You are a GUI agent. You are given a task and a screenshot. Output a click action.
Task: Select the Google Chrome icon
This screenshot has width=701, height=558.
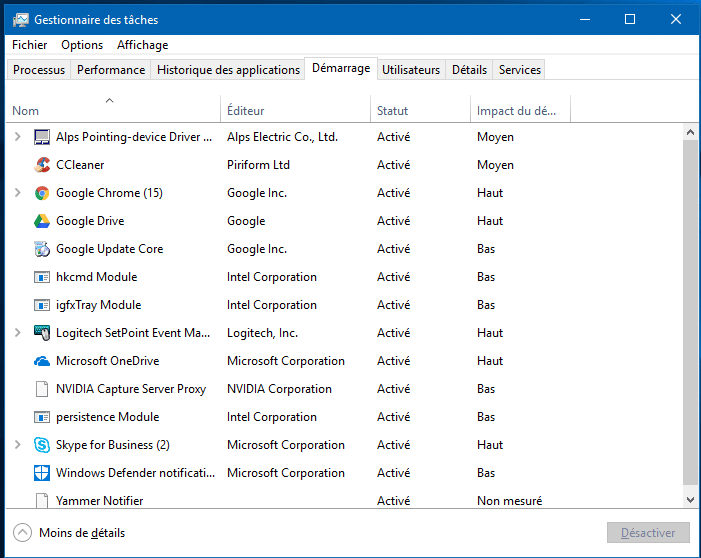(x=42, y=193)
